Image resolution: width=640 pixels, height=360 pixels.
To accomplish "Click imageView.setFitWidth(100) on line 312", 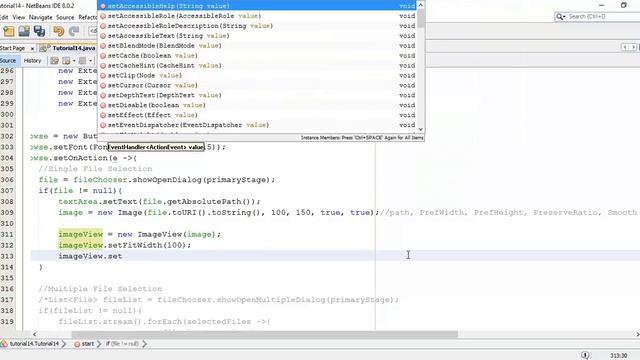I will coord(124,245).
